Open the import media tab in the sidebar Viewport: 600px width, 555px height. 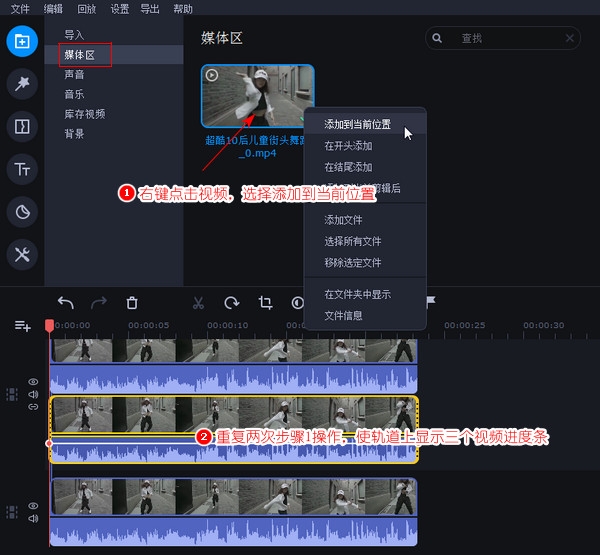[22, 41]
